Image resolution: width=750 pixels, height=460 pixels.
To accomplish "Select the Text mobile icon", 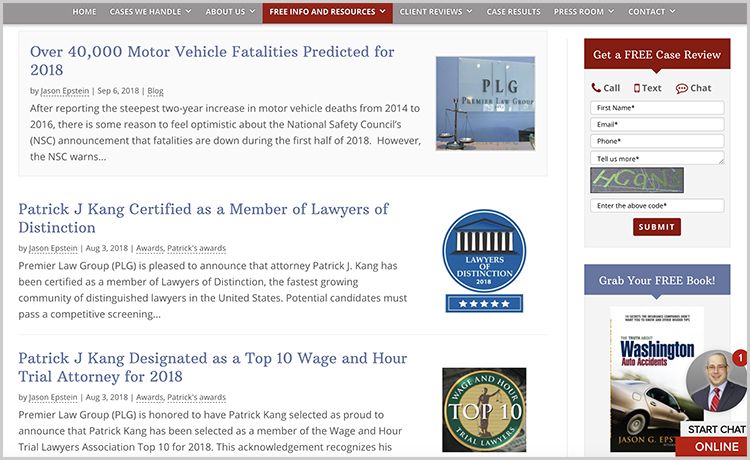I will coord(637,88).
